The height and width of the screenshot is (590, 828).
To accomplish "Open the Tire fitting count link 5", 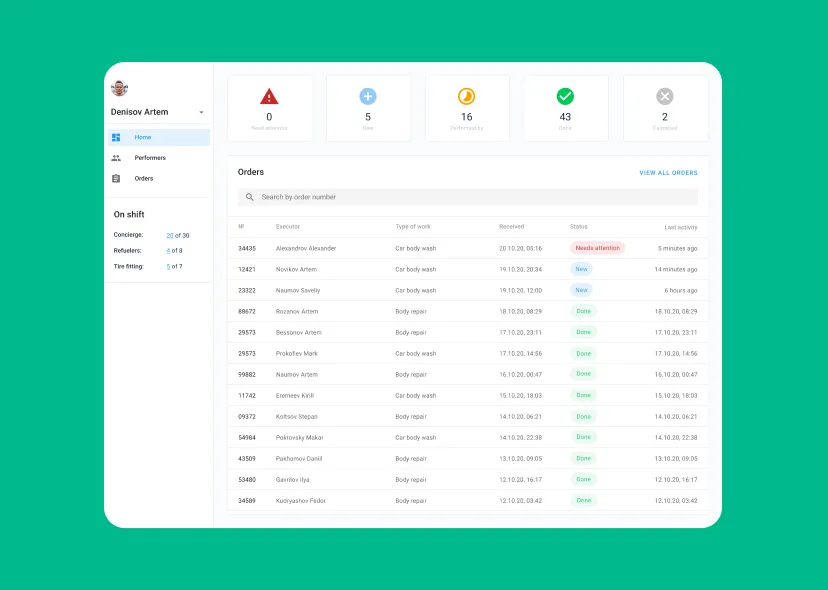I will coord(168,267).
